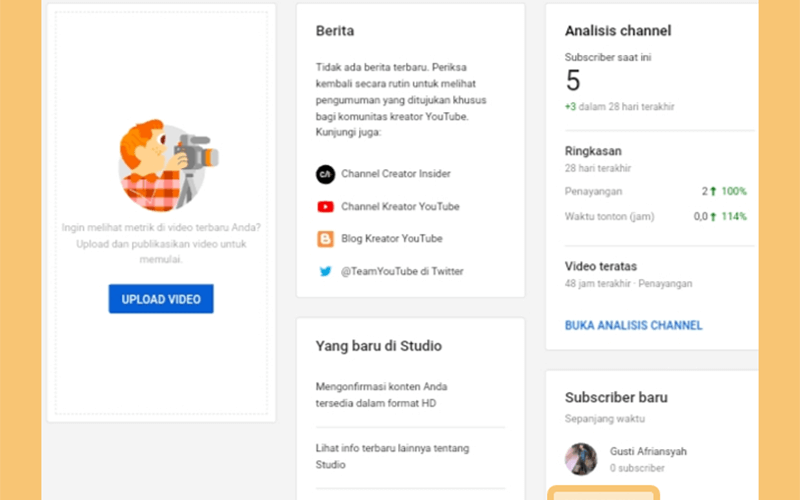Viewport: 800px width, 500px height.
Task: Click the red YouTube logo icon
Action: [326, 207]
